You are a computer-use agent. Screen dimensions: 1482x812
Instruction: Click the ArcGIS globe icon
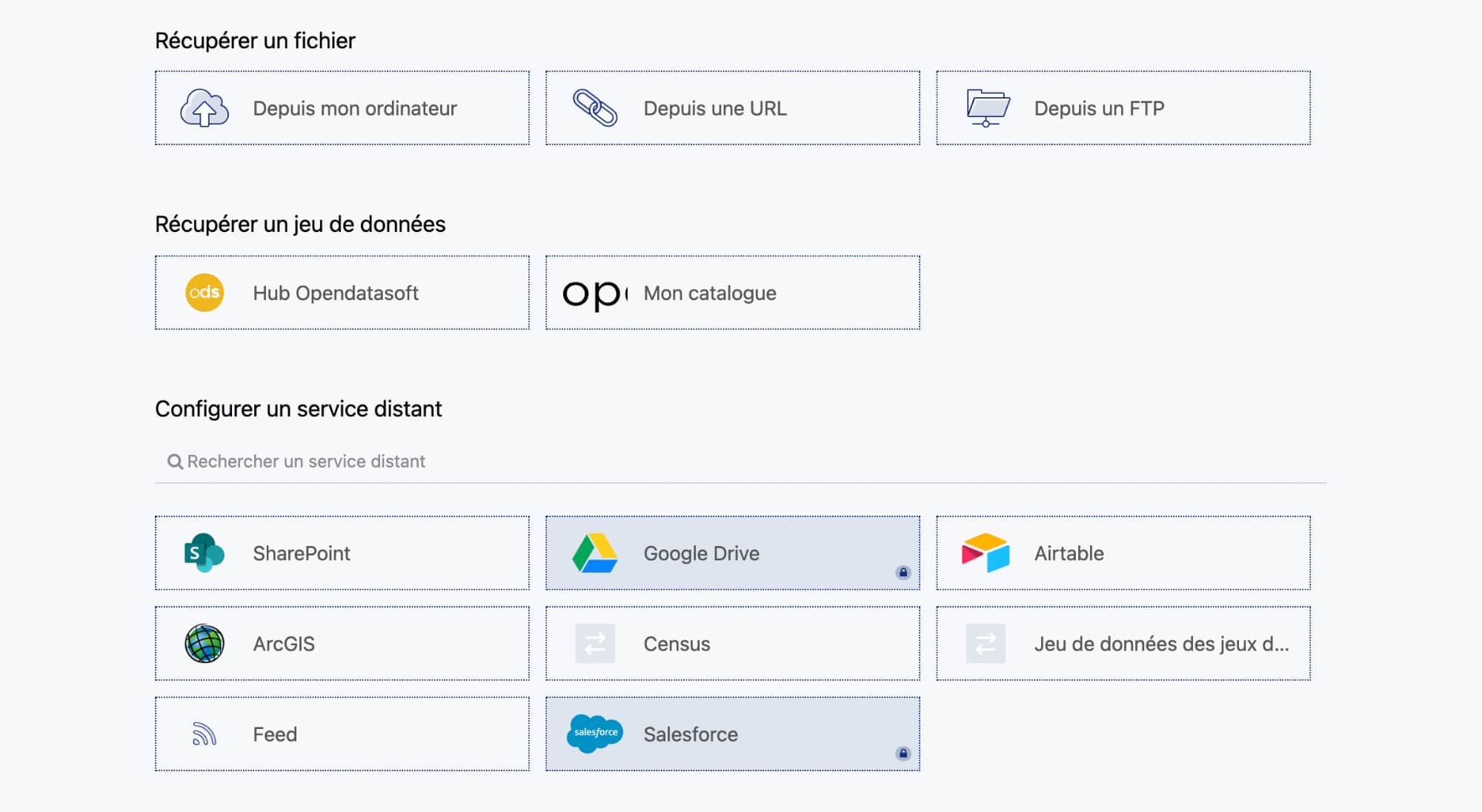(205, 643)
